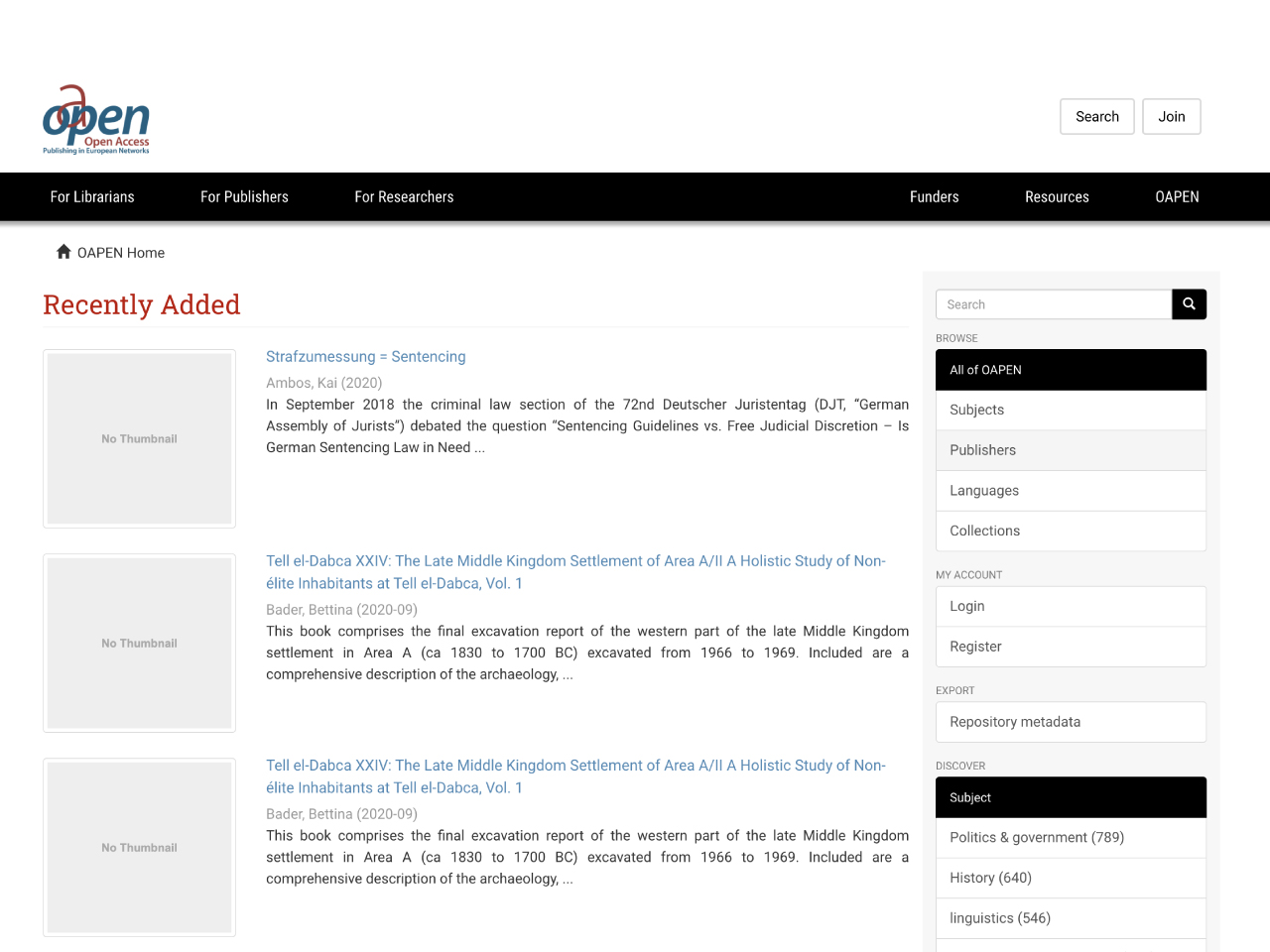Click the search magnifier icon in sidebar
1270x952 pixels.
click(x=1189, y=303)
